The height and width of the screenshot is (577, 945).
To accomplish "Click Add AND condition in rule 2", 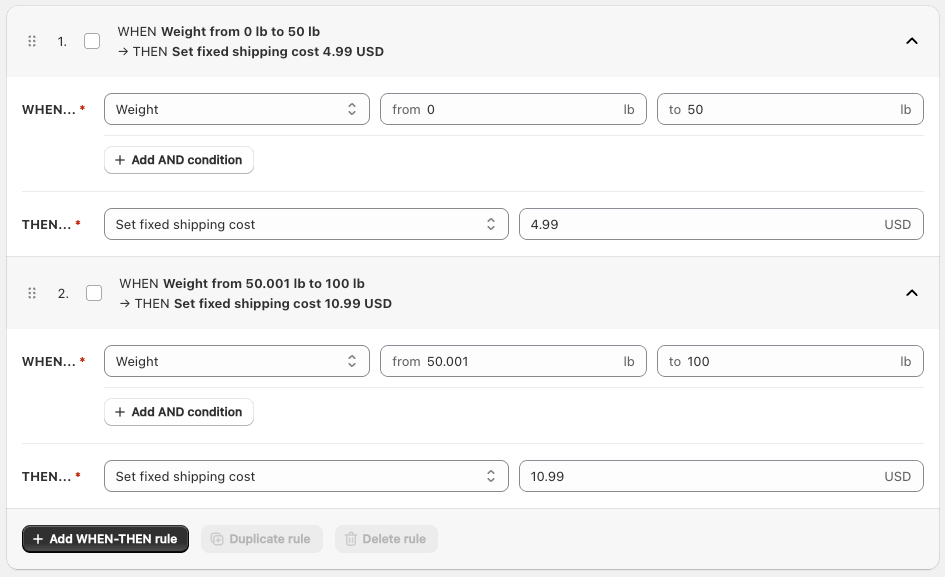I will [178, 412].
